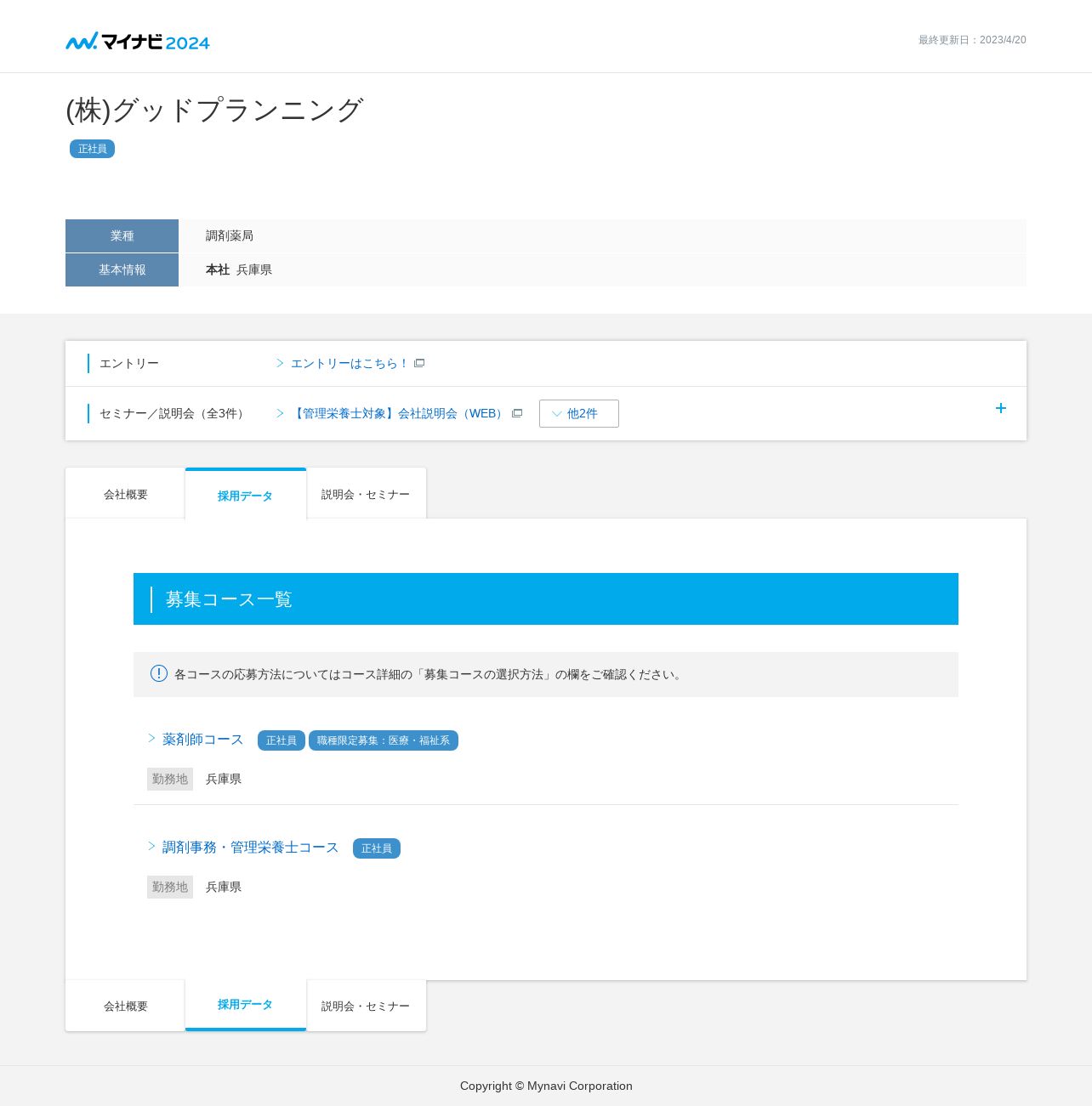Screen dimensions: 1092x1106
Task: Click 兵庫県 location under 薬剤師コース
Action: coord(224,779)
